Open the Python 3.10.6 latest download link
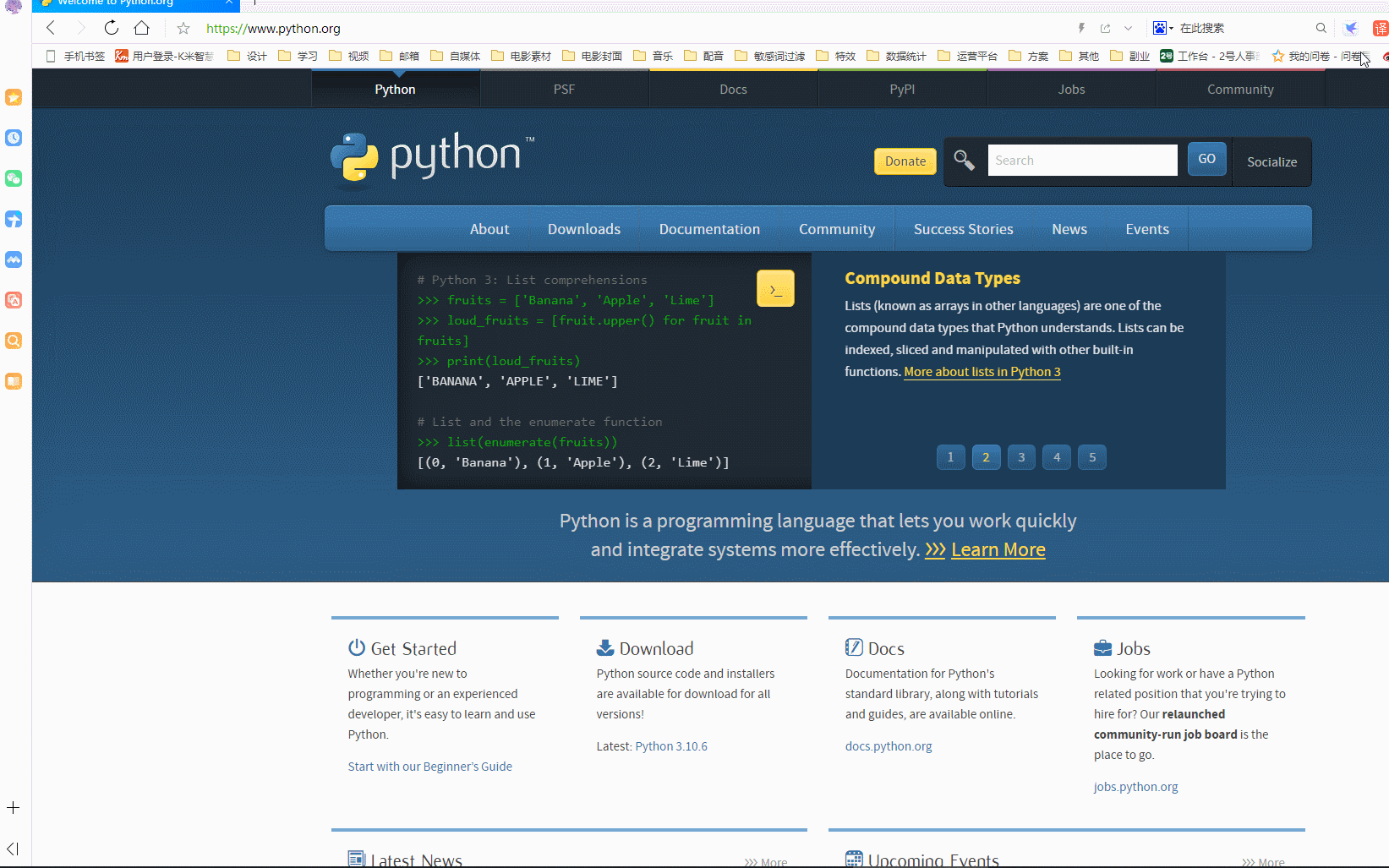Image resolution: width=1389 pixels, height=868 pixels. pyautogui.click(x=671, y=746)
